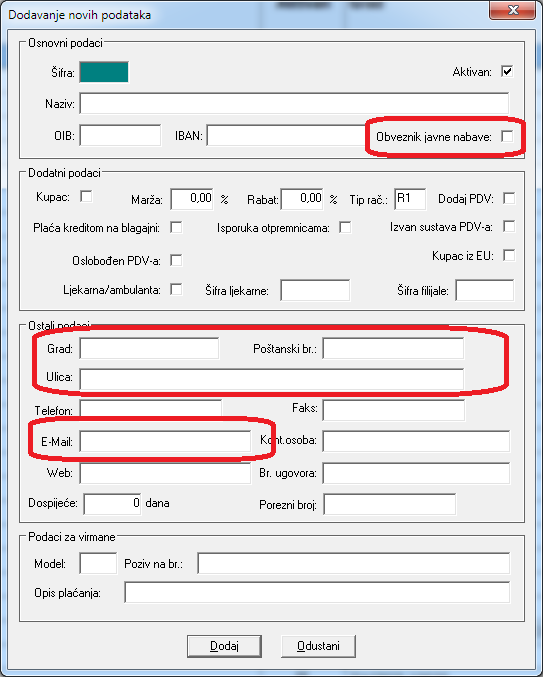Tick the Dodaj PDV checkbox
Viewport: 543px width, 677px height.
(509, 198)
